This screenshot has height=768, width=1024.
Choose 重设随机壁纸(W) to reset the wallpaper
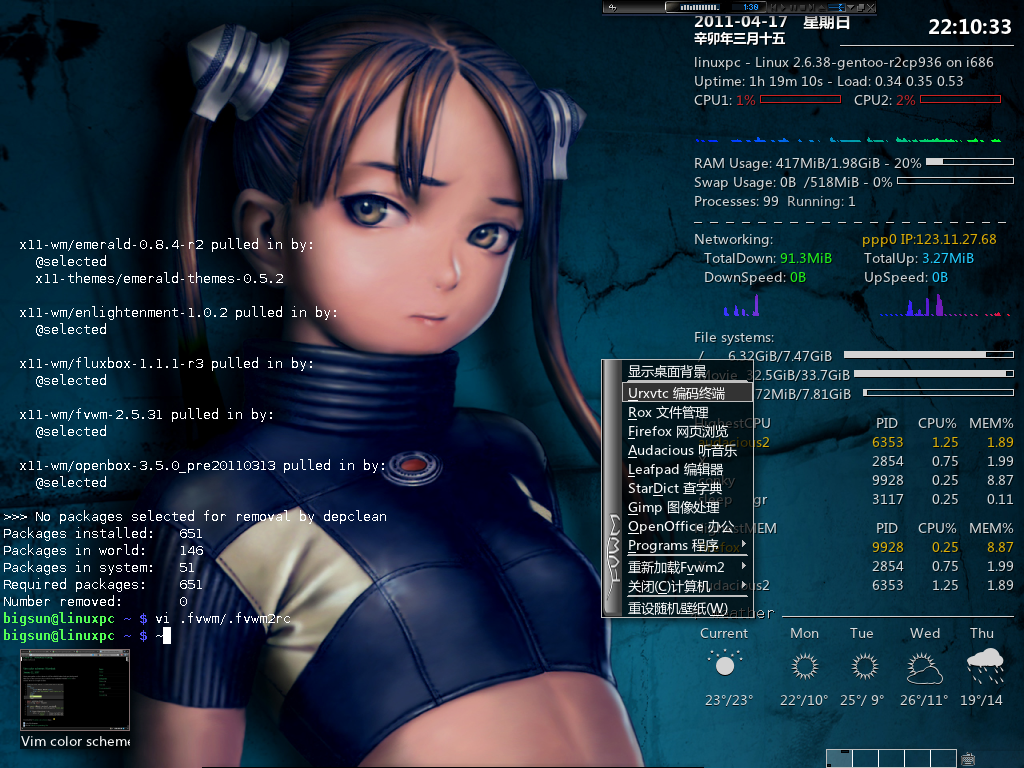[686, 608]
